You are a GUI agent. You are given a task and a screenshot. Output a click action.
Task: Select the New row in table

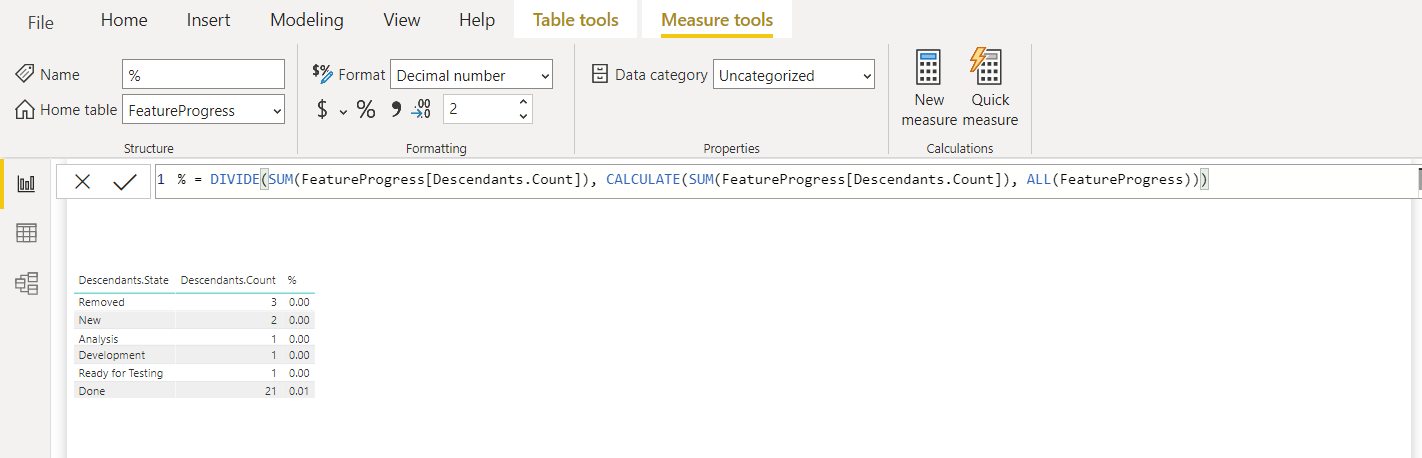[195, 320]
